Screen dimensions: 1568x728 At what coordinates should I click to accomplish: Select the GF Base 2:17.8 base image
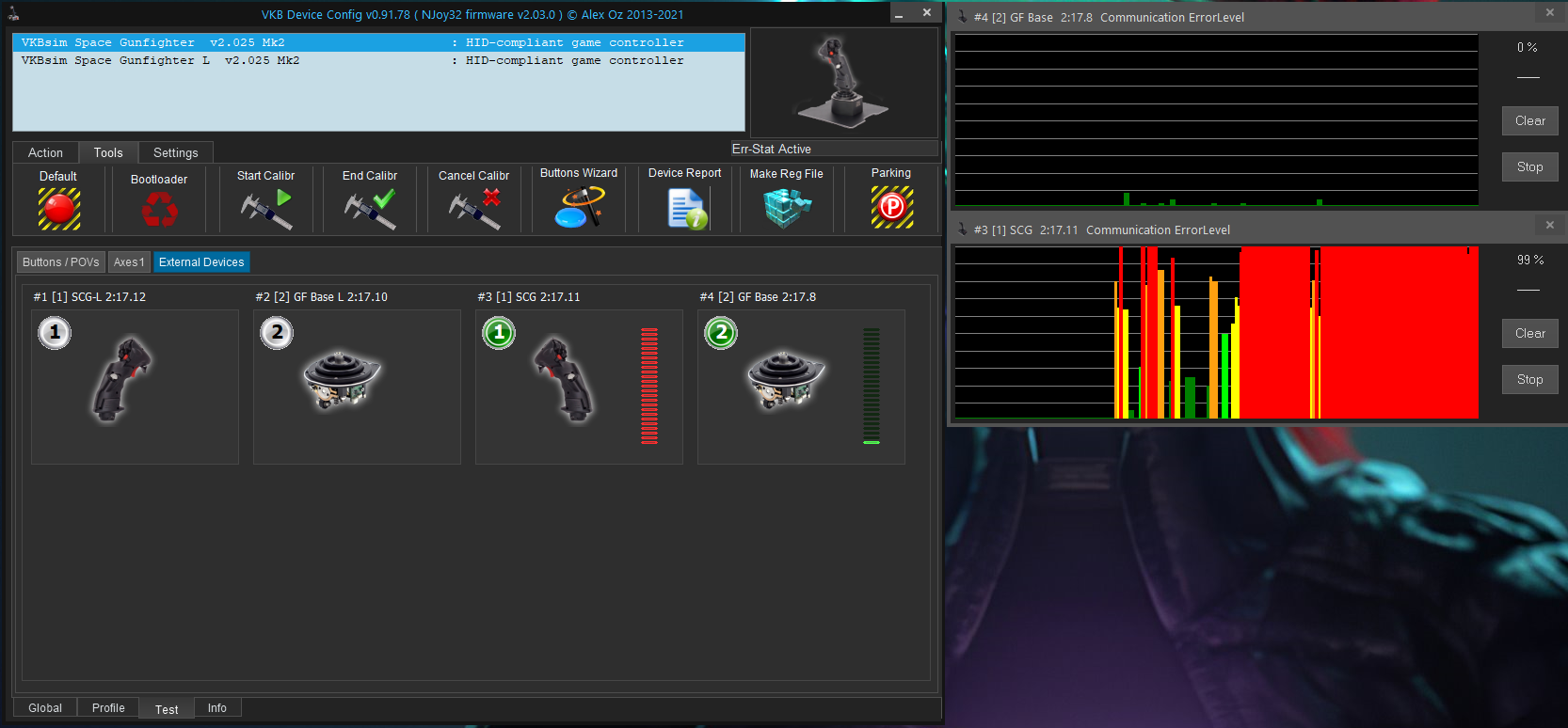point(787,379)
